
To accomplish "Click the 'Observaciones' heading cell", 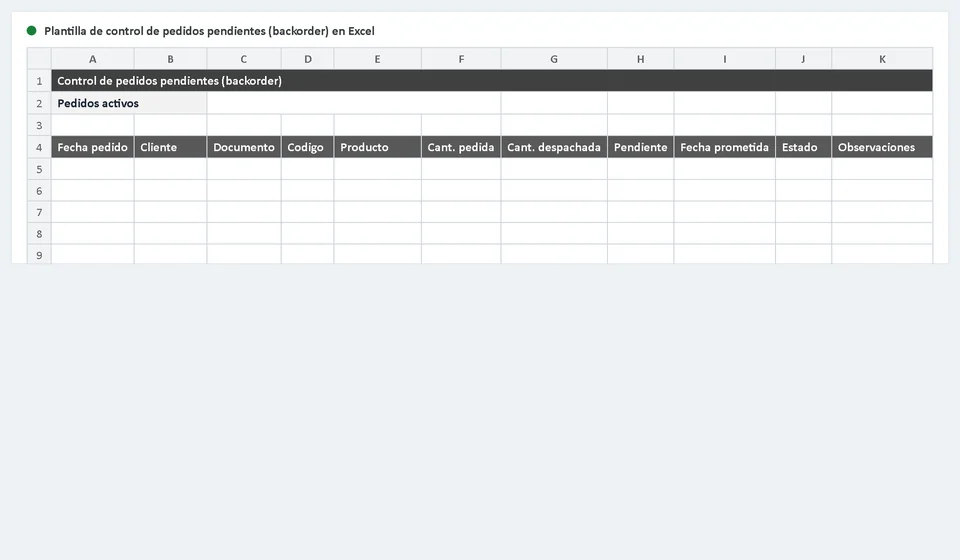I will 882,147.
